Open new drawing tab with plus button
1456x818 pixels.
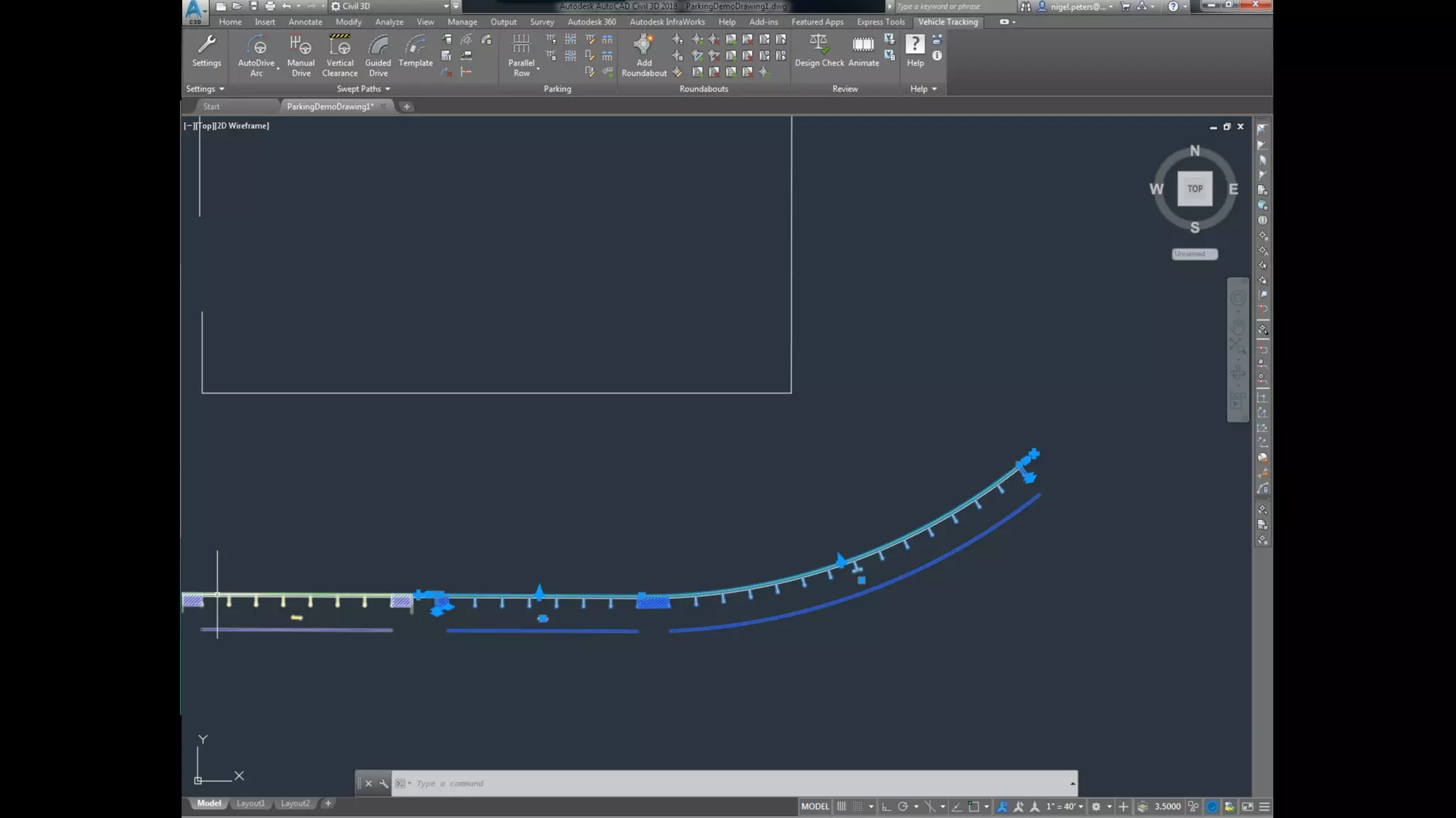click(407, 107)
